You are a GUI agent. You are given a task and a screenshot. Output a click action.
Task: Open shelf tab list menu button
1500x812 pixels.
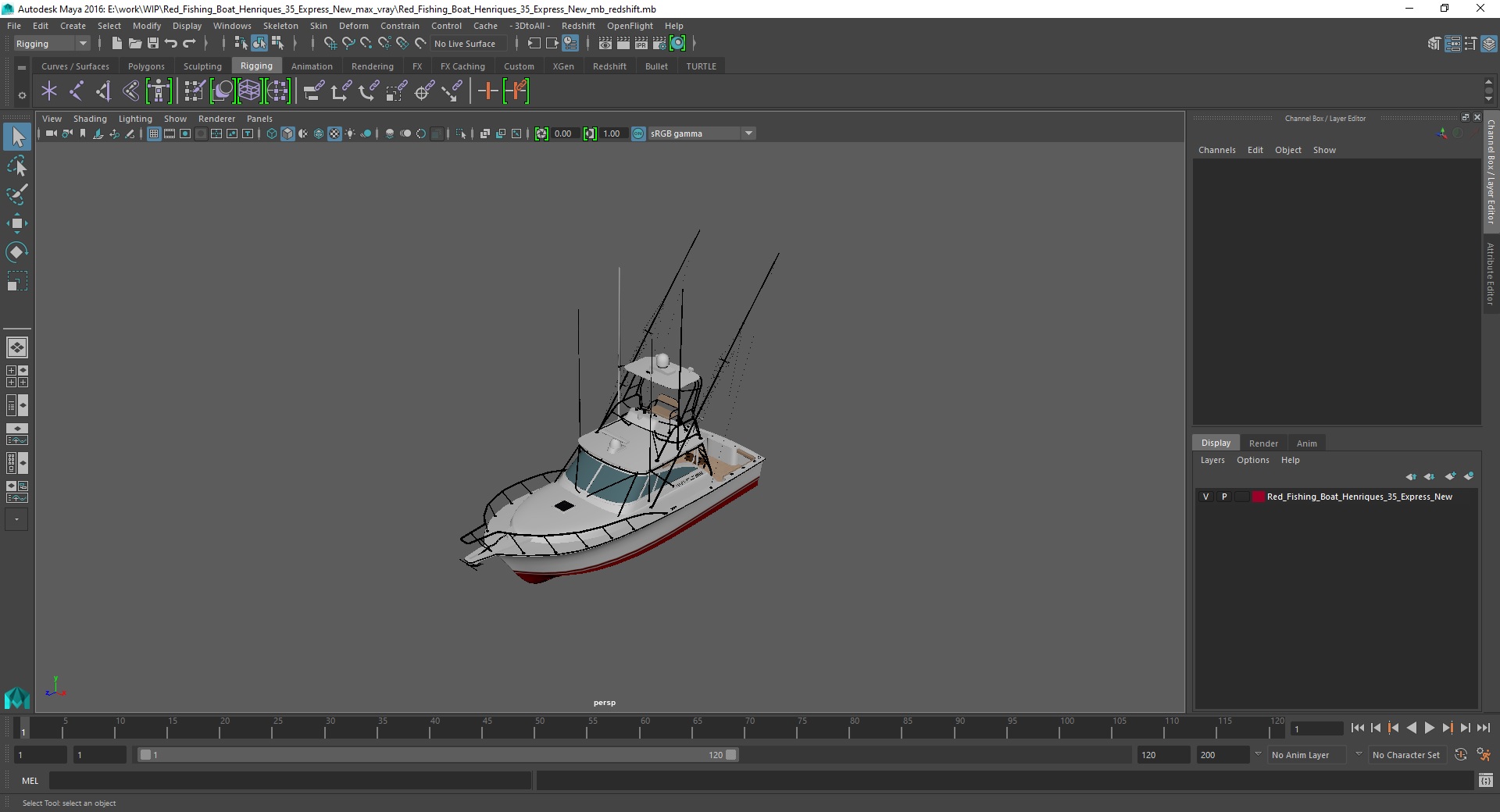tap(22, 68)
